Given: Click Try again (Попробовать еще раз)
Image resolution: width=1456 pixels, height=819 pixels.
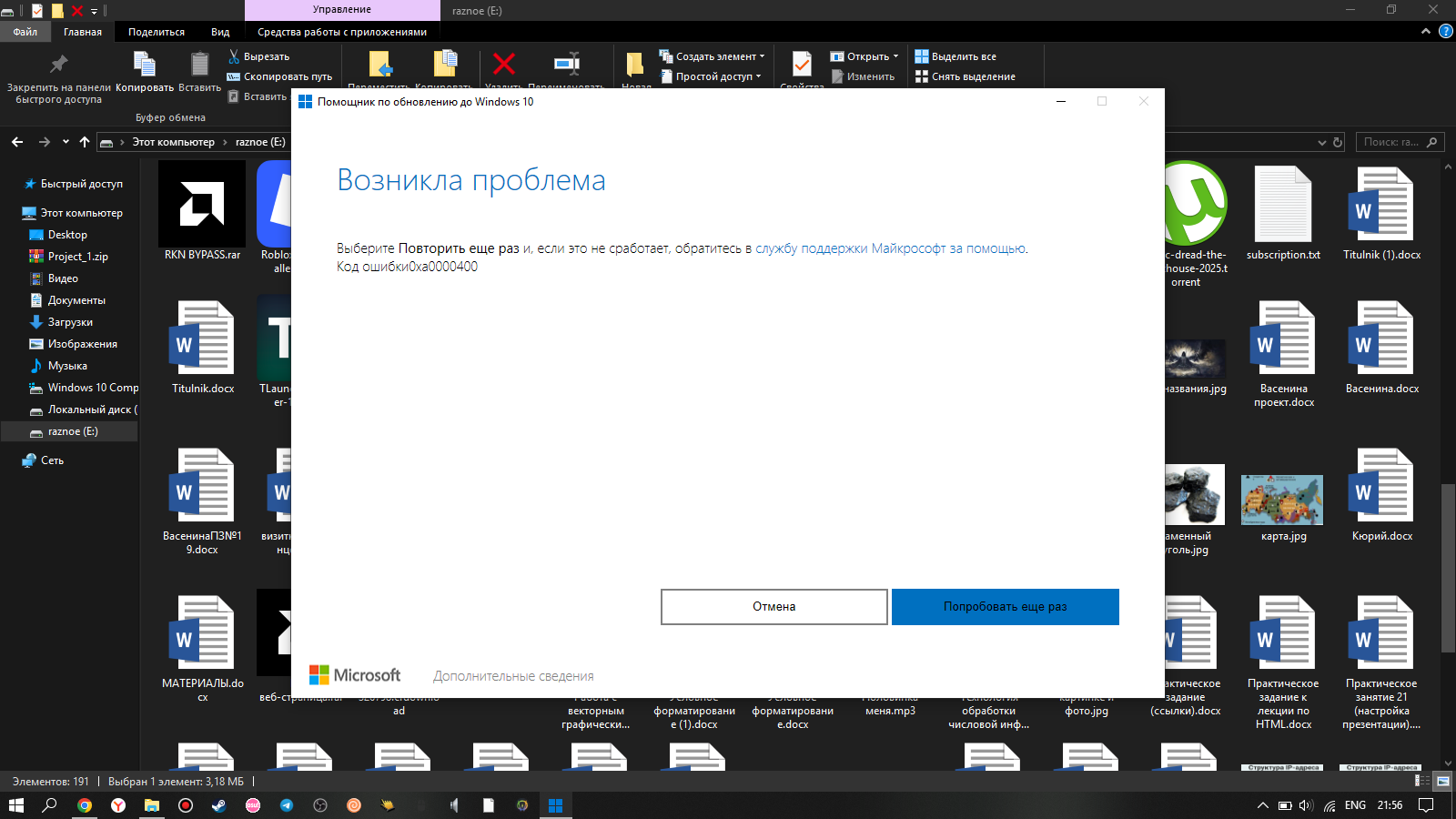Looking at the screenshot, I should (x=1006, y=607).
